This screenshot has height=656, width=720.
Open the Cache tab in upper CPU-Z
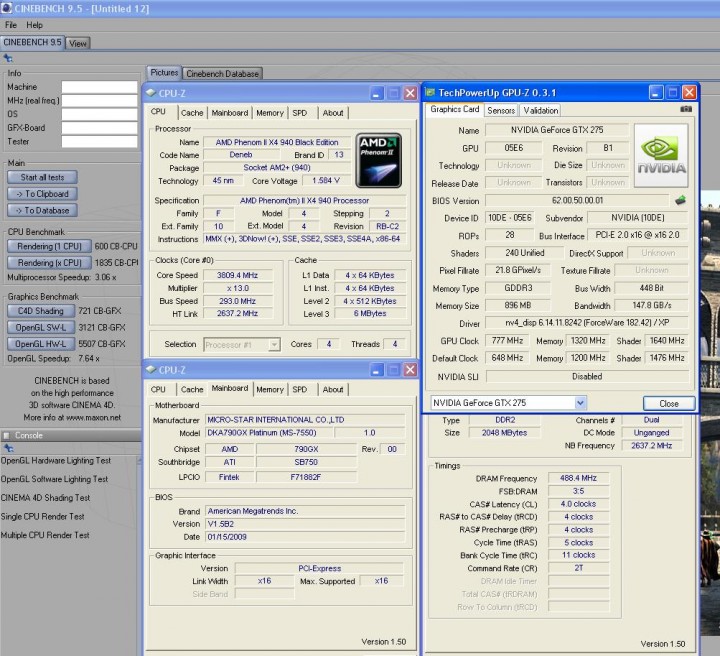point(192,112)
